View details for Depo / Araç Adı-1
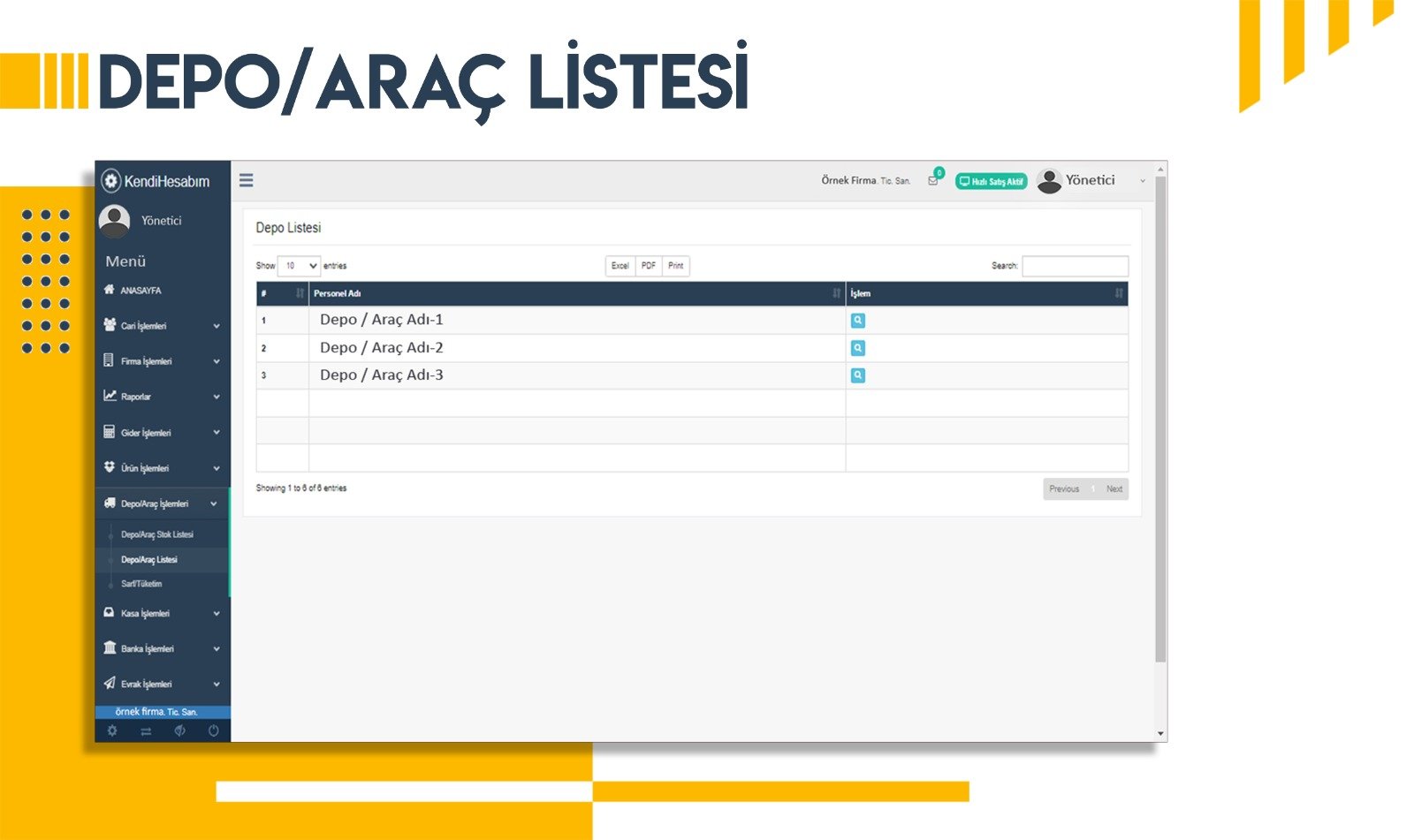Screen dimensions: 1414x840 pyautogui.click(x=857, y=321)
